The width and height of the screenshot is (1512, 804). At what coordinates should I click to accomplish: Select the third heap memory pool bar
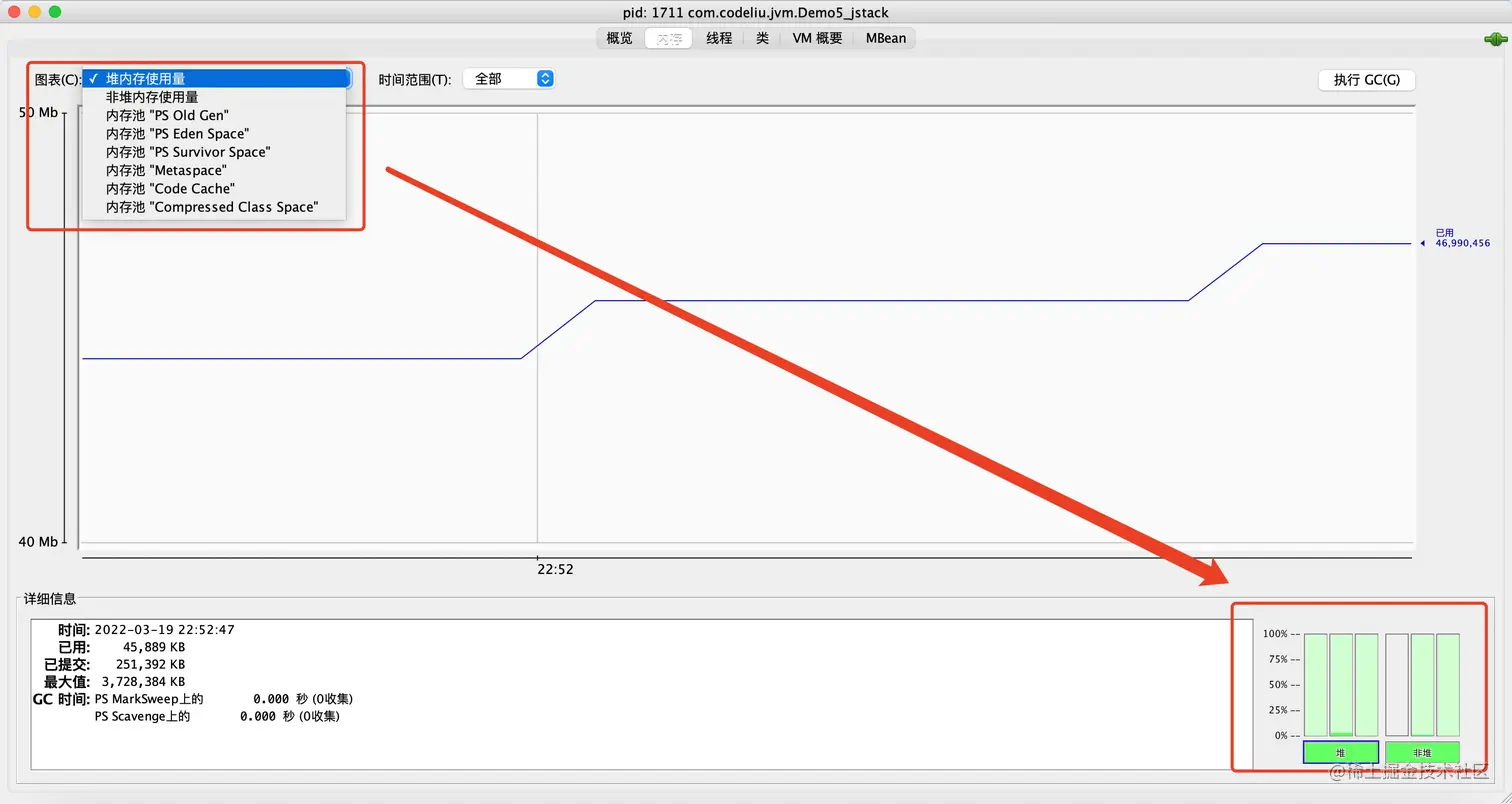tap(1366, 685)
